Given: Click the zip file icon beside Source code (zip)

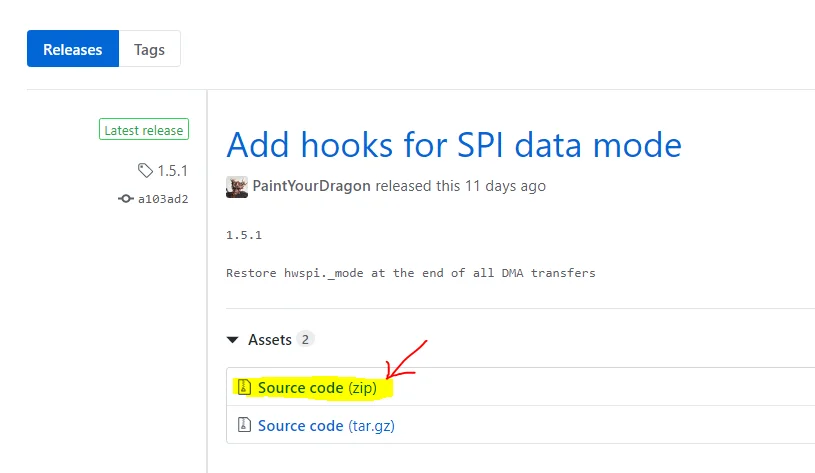Looking at the screenshot, I should point(244,387).
